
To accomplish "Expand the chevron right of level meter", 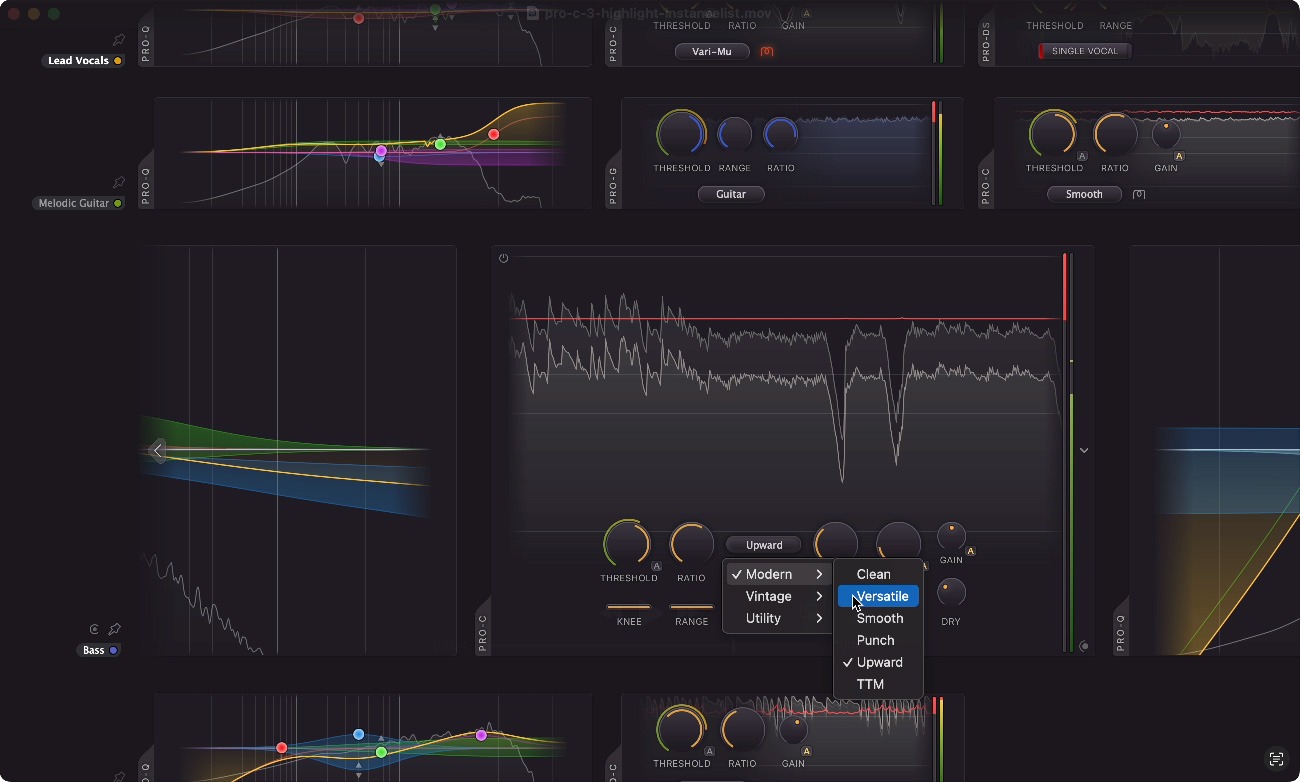I will pos(1084,451).
